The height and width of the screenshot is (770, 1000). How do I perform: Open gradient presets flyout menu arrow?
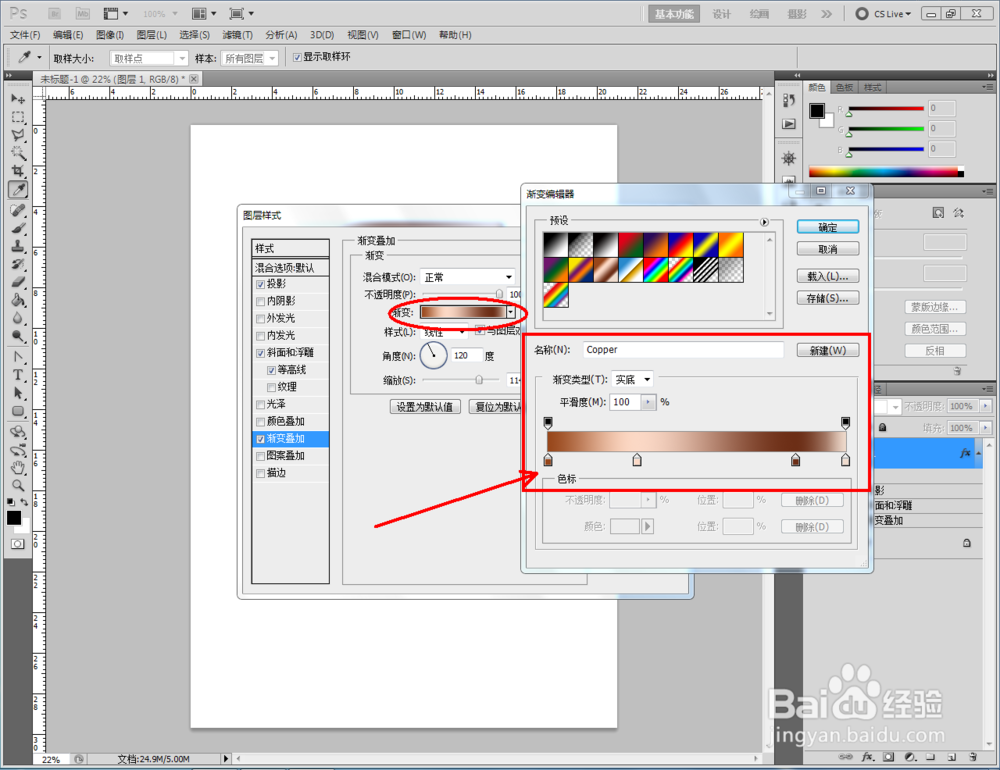(764, 222)
